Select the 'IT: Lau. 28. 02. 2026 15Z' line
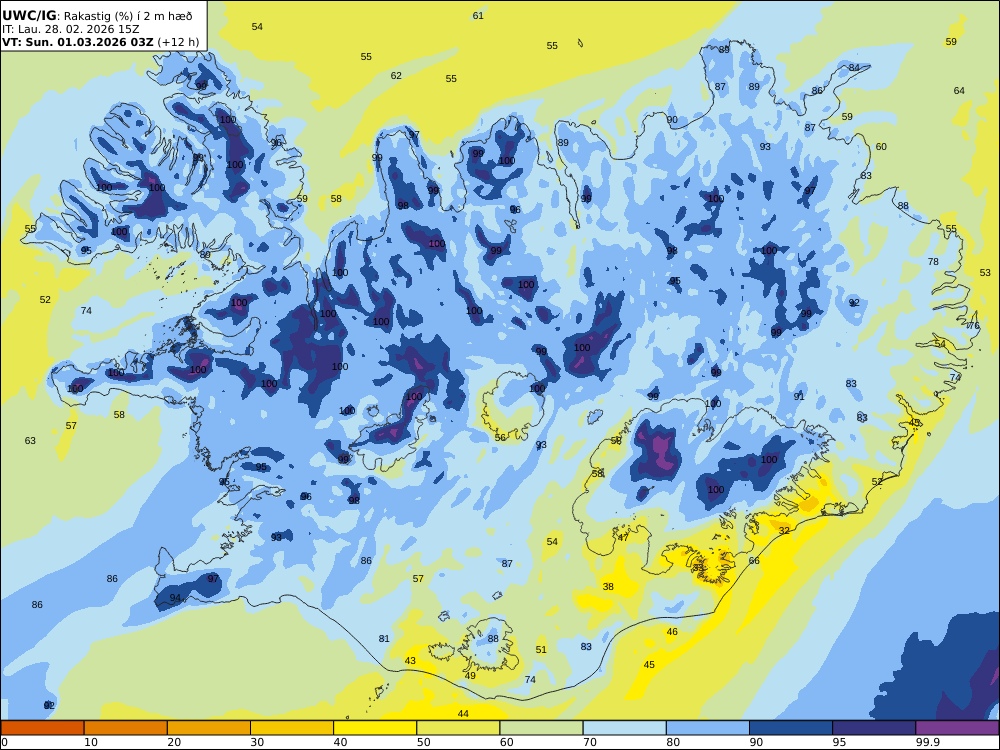1000x750 pixels. [x=70, y=29]
